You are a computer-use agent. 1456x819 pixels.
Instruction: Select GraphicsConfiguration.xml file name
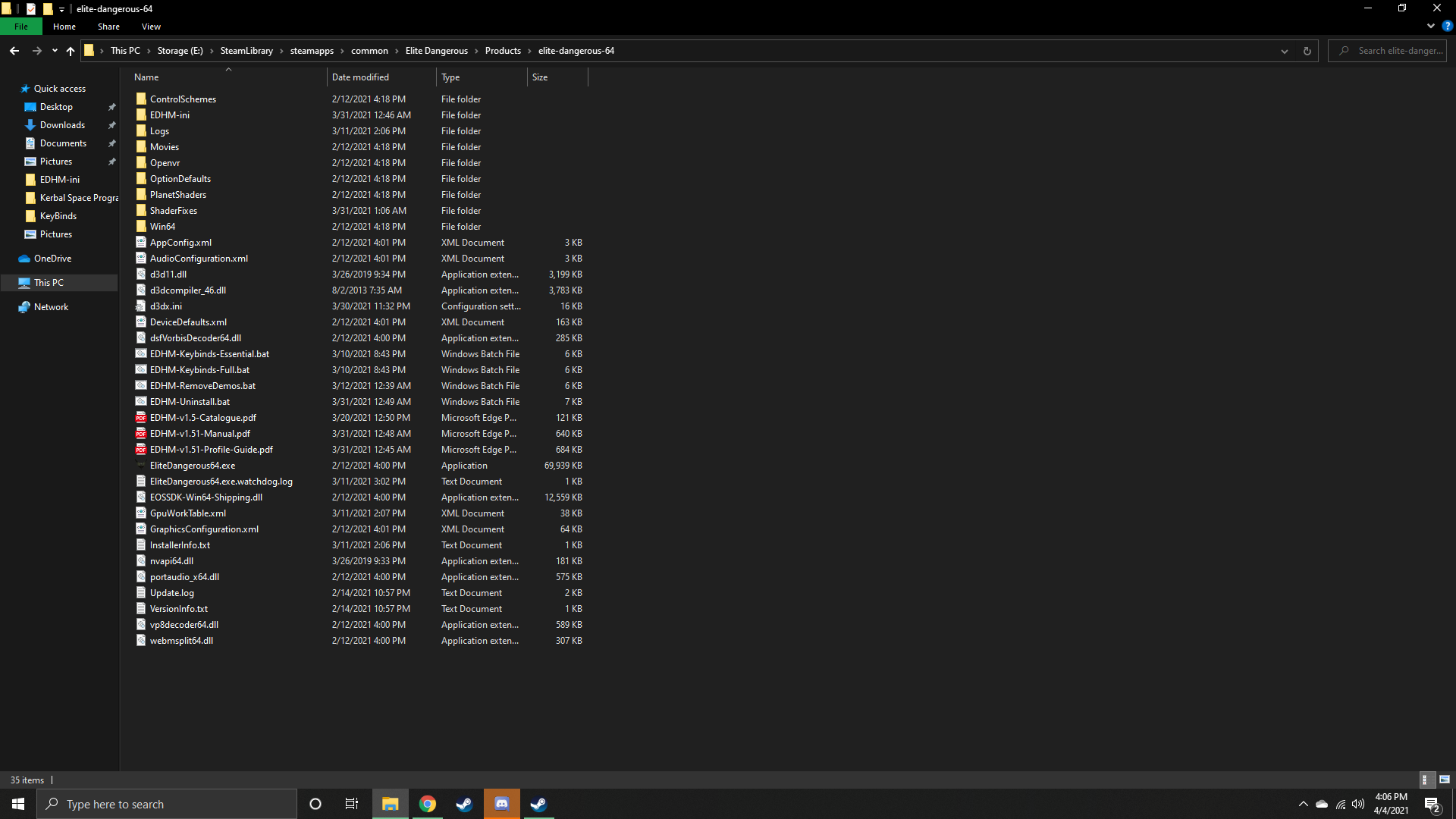click(204, 529)
